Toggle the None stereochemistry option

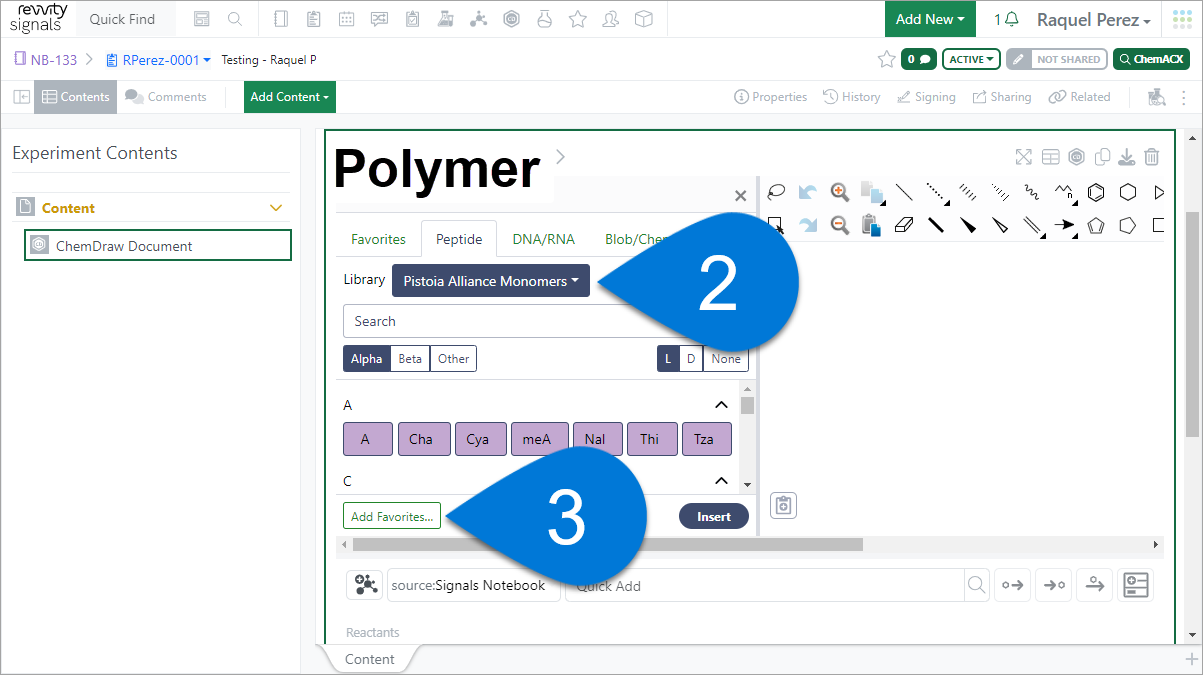coord(726,359)
